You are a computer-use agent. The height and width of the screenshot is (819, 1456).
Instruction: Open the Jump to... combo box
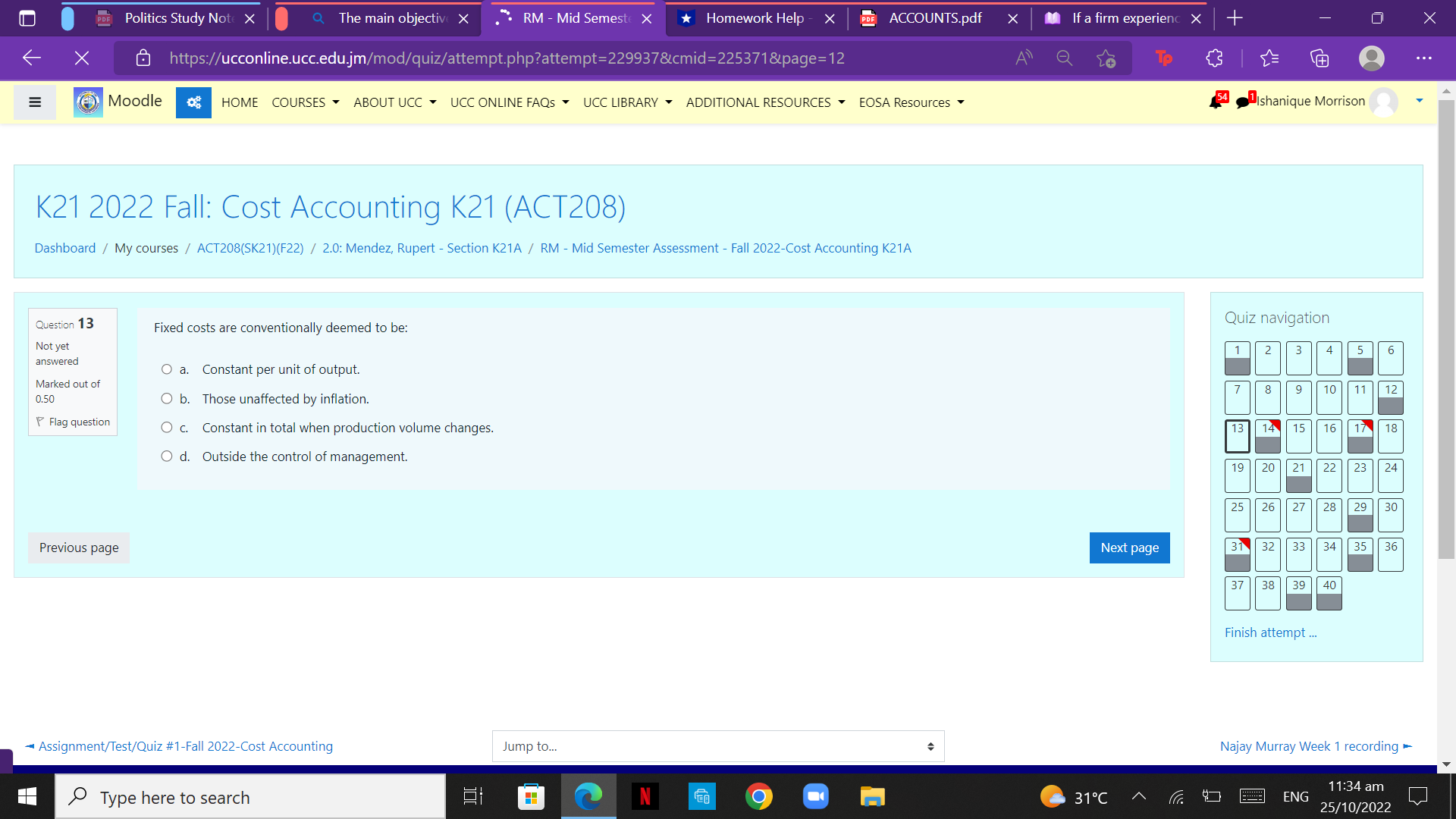tap(717, 746)
